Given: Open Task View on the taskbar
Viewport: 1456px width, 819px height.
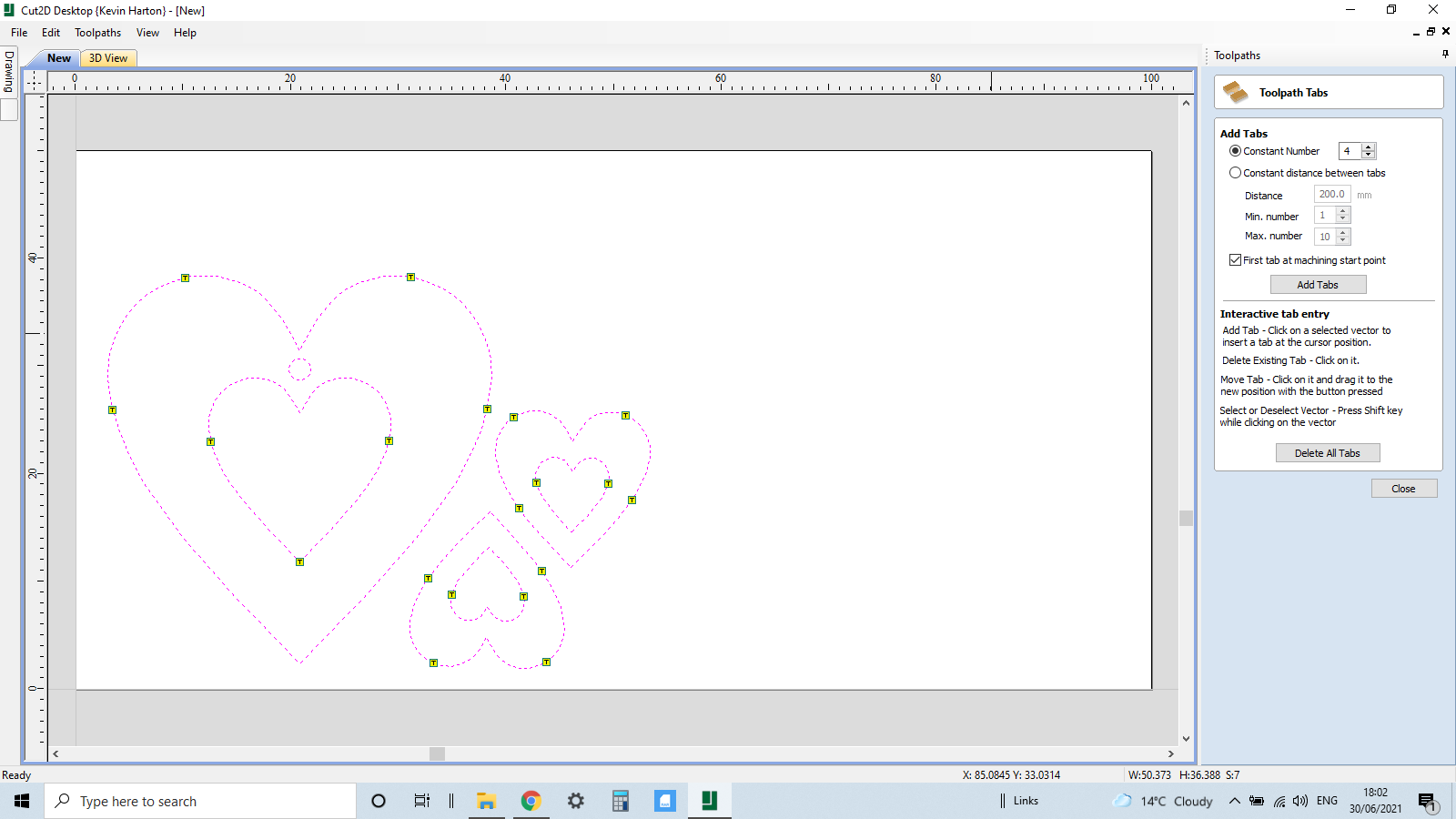Looking at the screenshot, I should [x=421, y=801].
